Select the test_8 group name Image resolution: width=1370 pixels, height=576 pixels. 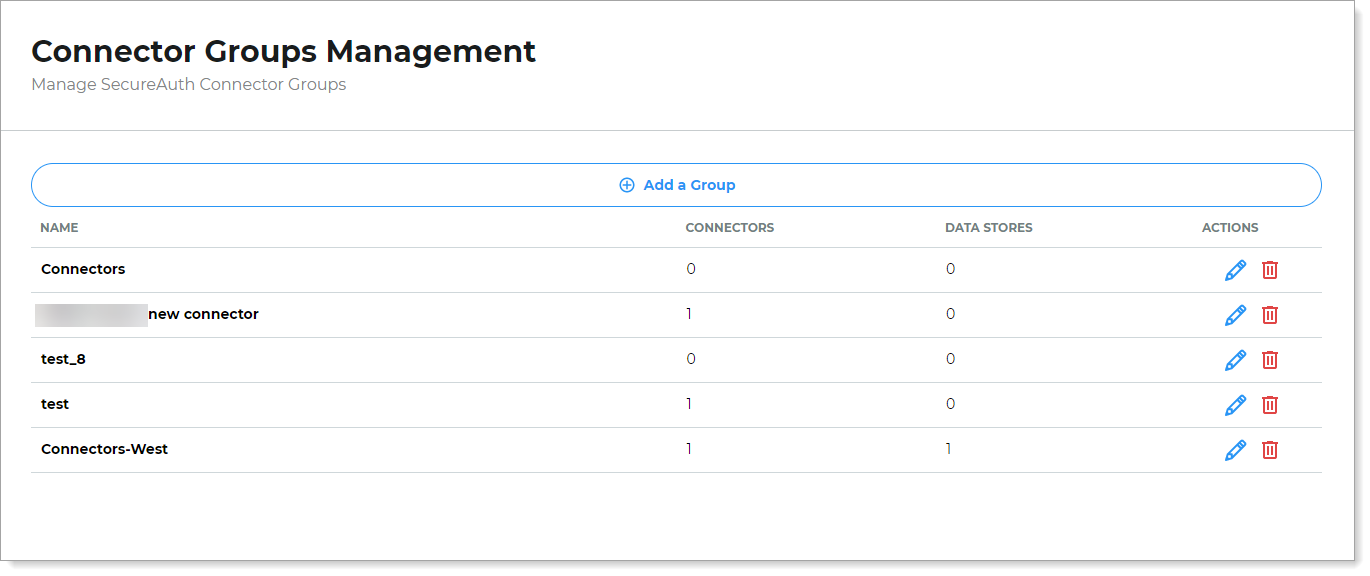63,359
